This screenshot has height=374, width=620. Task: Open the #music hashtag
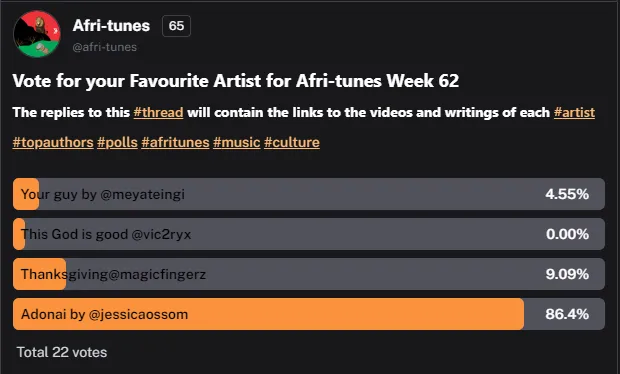(x=236, y=142)
